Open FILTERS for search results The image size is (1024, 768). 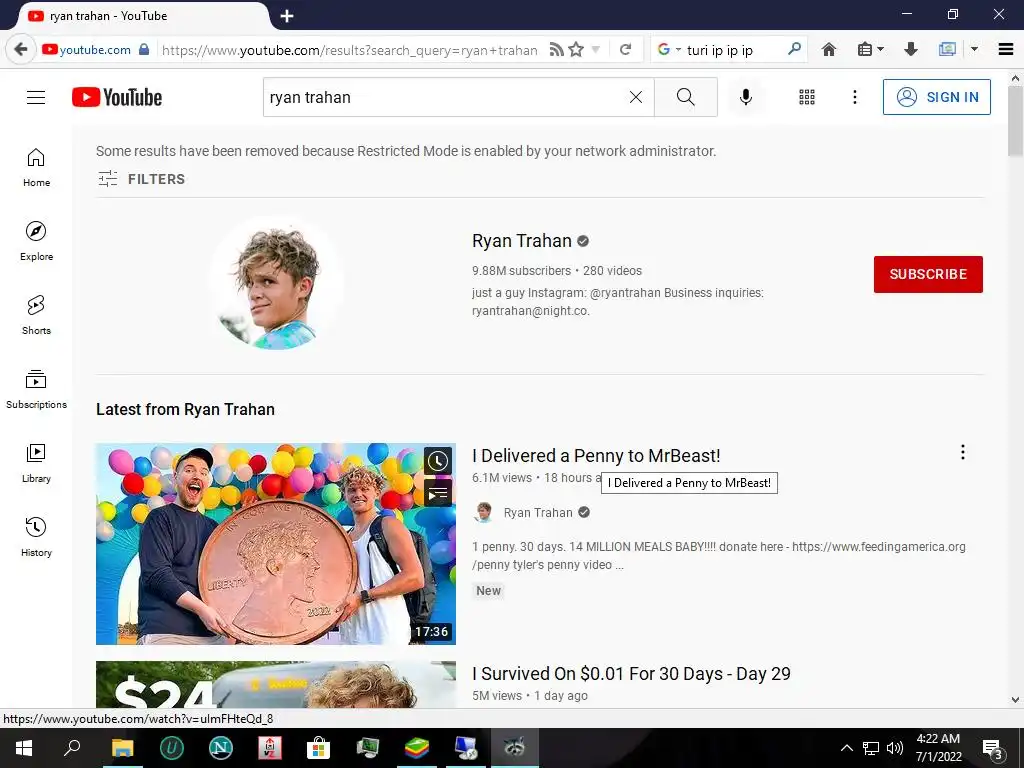[141, 179]
